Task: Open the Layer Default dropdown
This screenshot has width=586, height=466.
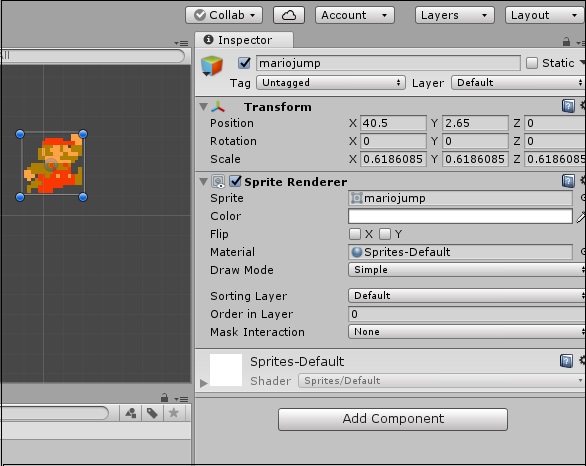Action: point(518,83)
